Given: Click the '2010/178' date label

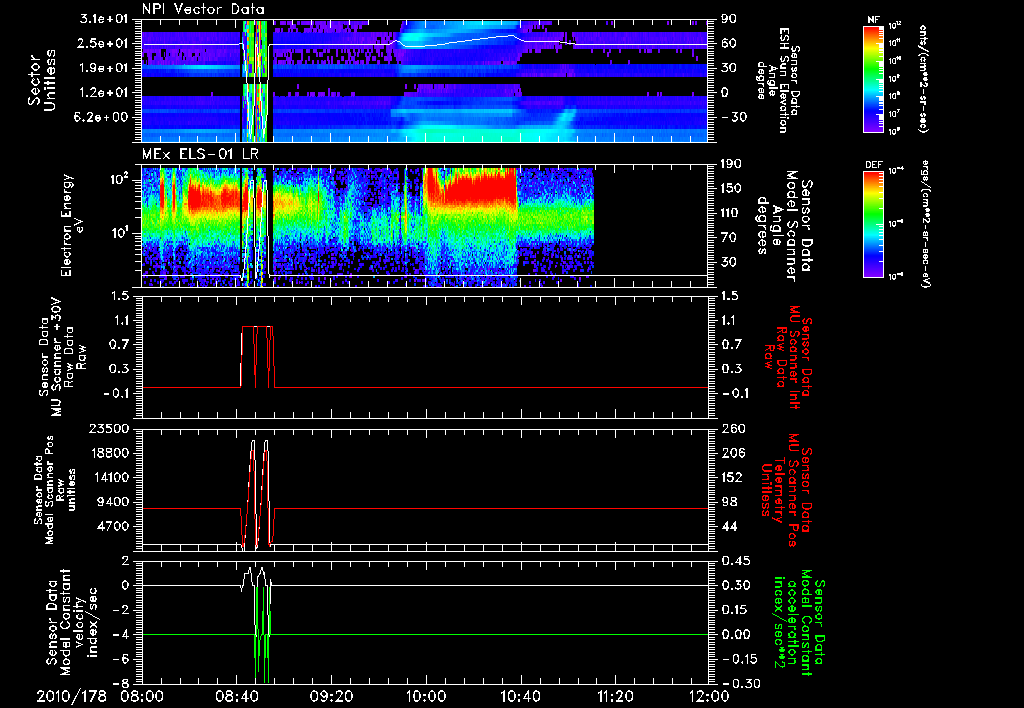Looking at the screenshot, I should click(x=71, y=696).
